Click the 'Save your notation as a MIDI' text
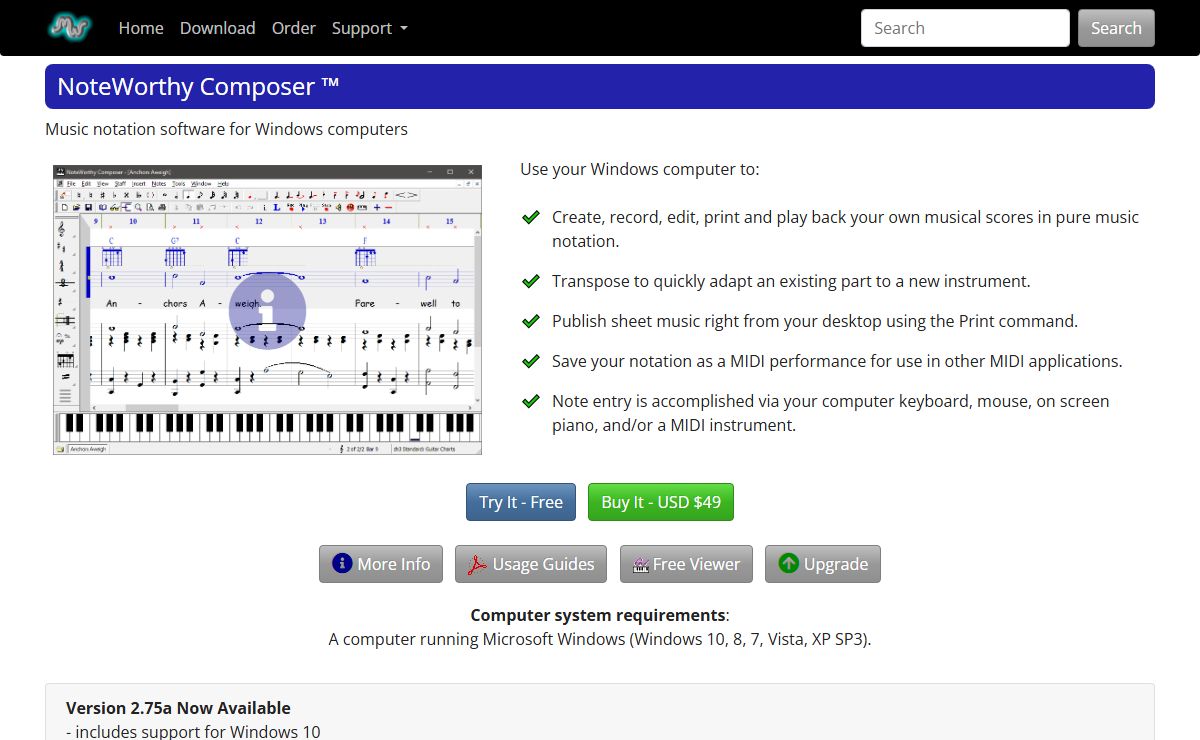The image size is (1200, 740). pyautogui.click(x=837, y=361)
